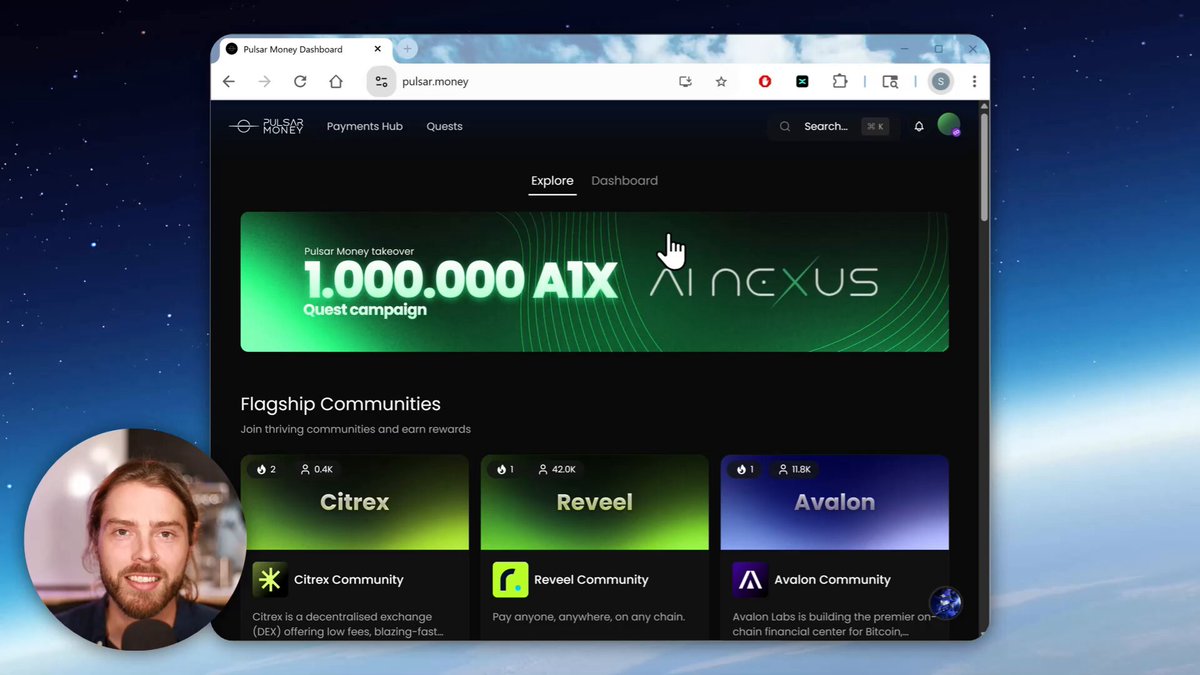Click the Citrex Community logo icon
This screenshot has width=1200, height=675.
coord(270,580)
